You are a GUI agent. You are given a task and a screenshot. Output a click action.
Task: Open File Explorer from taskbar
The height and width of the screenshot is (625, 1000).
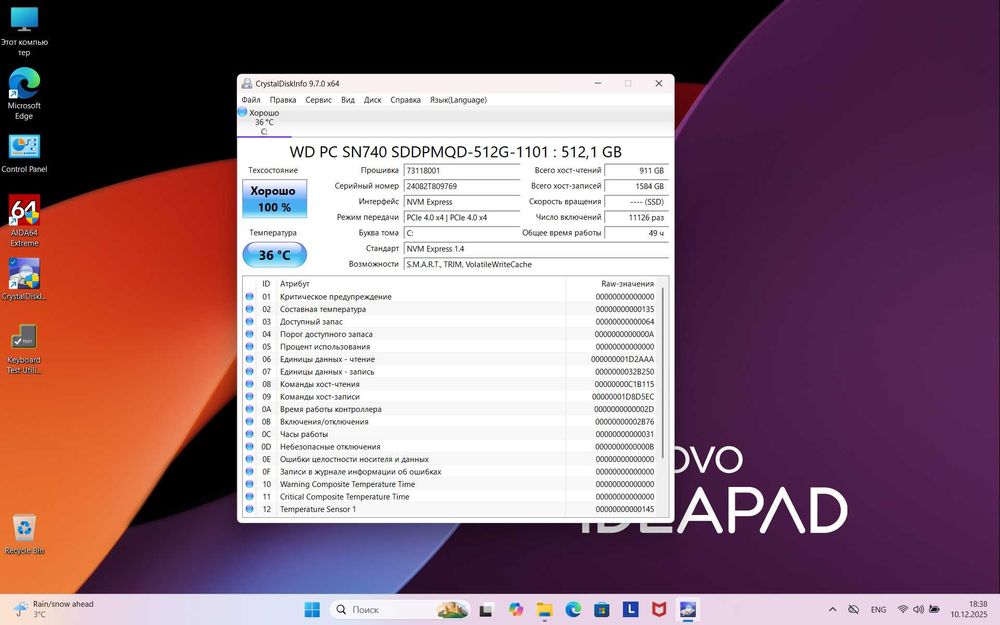544,610
